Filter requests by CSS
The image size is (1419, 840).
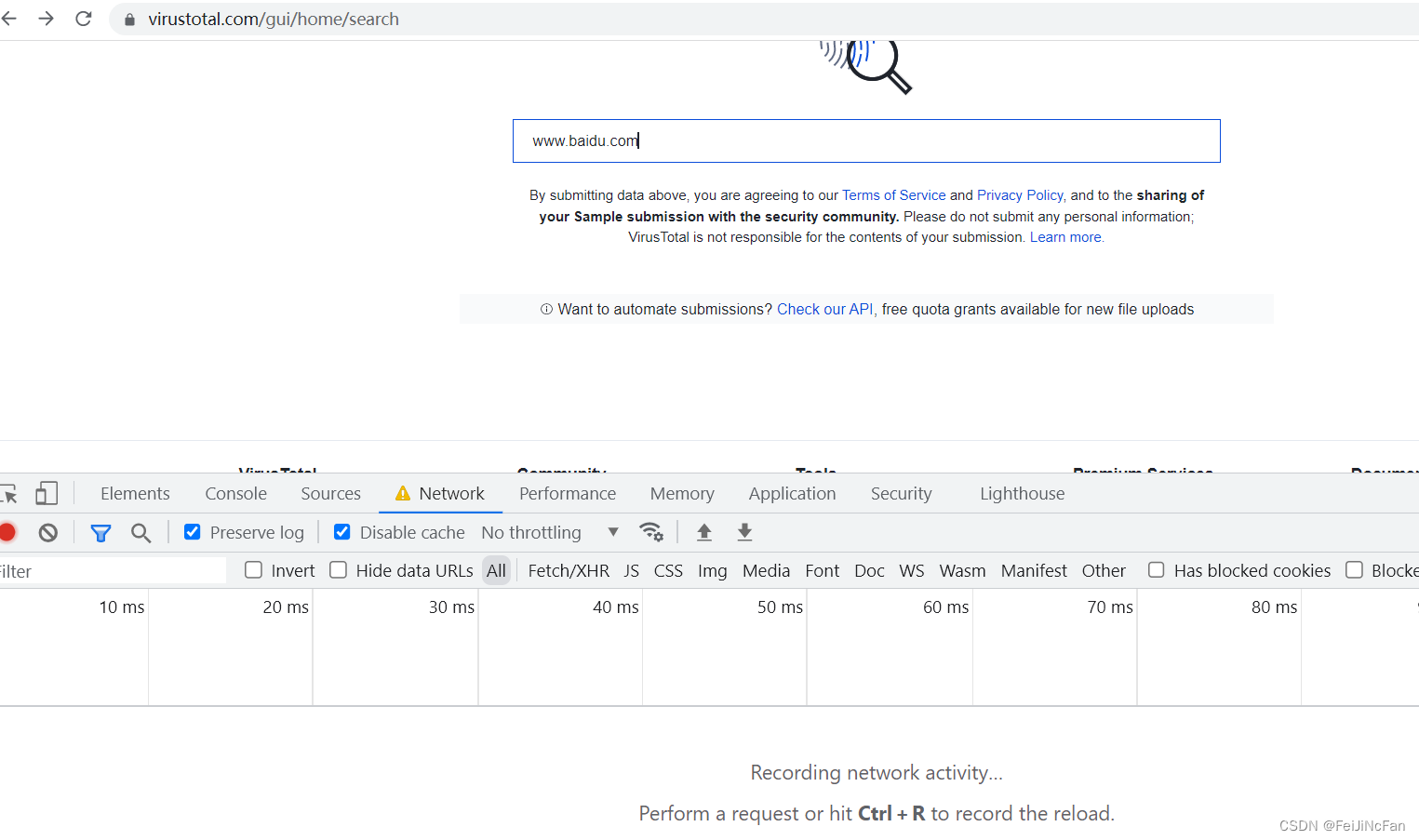pos(668,570)
